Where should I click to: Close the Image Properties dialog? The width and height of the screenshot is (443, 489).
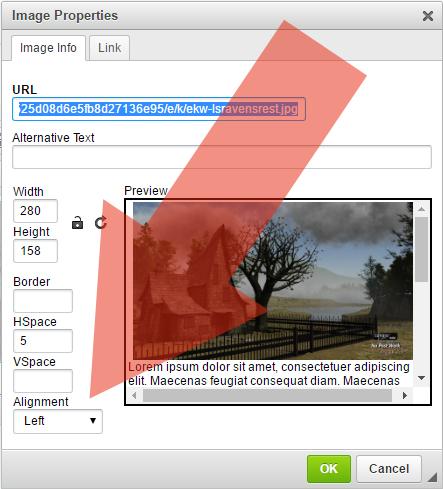click(x=428, y=16)
